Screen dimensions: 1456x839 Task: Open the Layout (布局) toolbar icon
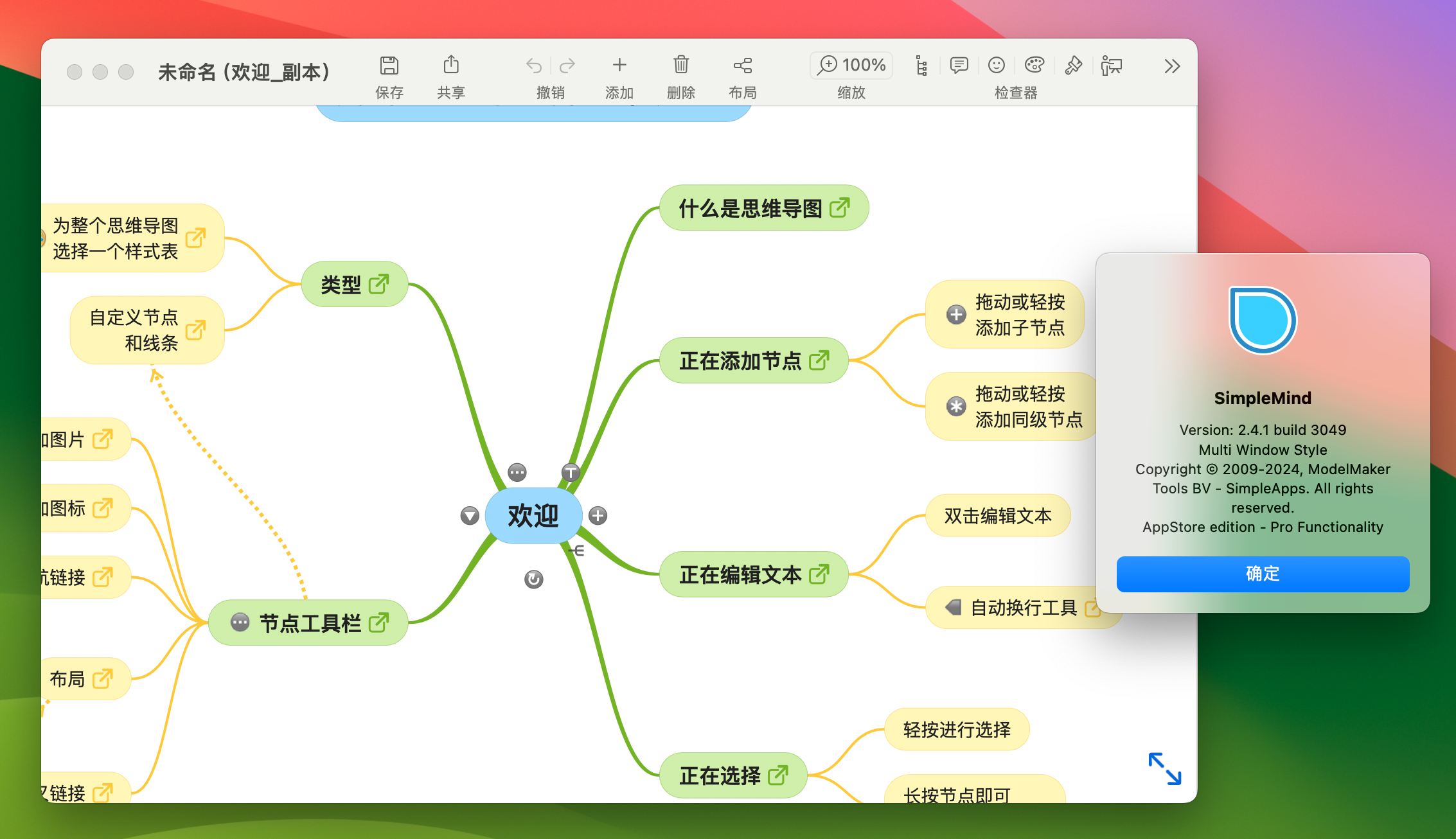click(x=743, y=66)
